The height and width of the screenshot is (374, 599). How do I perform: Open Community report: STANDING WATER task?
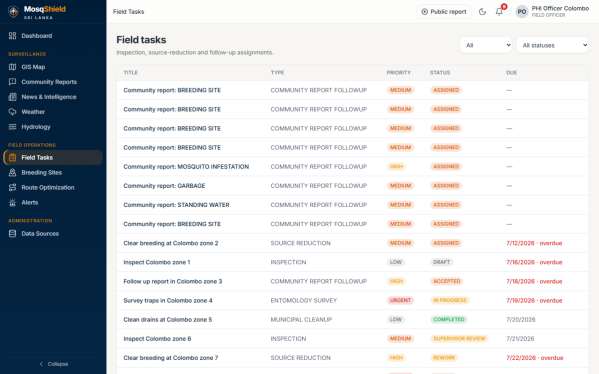click(x=176, y=205)
